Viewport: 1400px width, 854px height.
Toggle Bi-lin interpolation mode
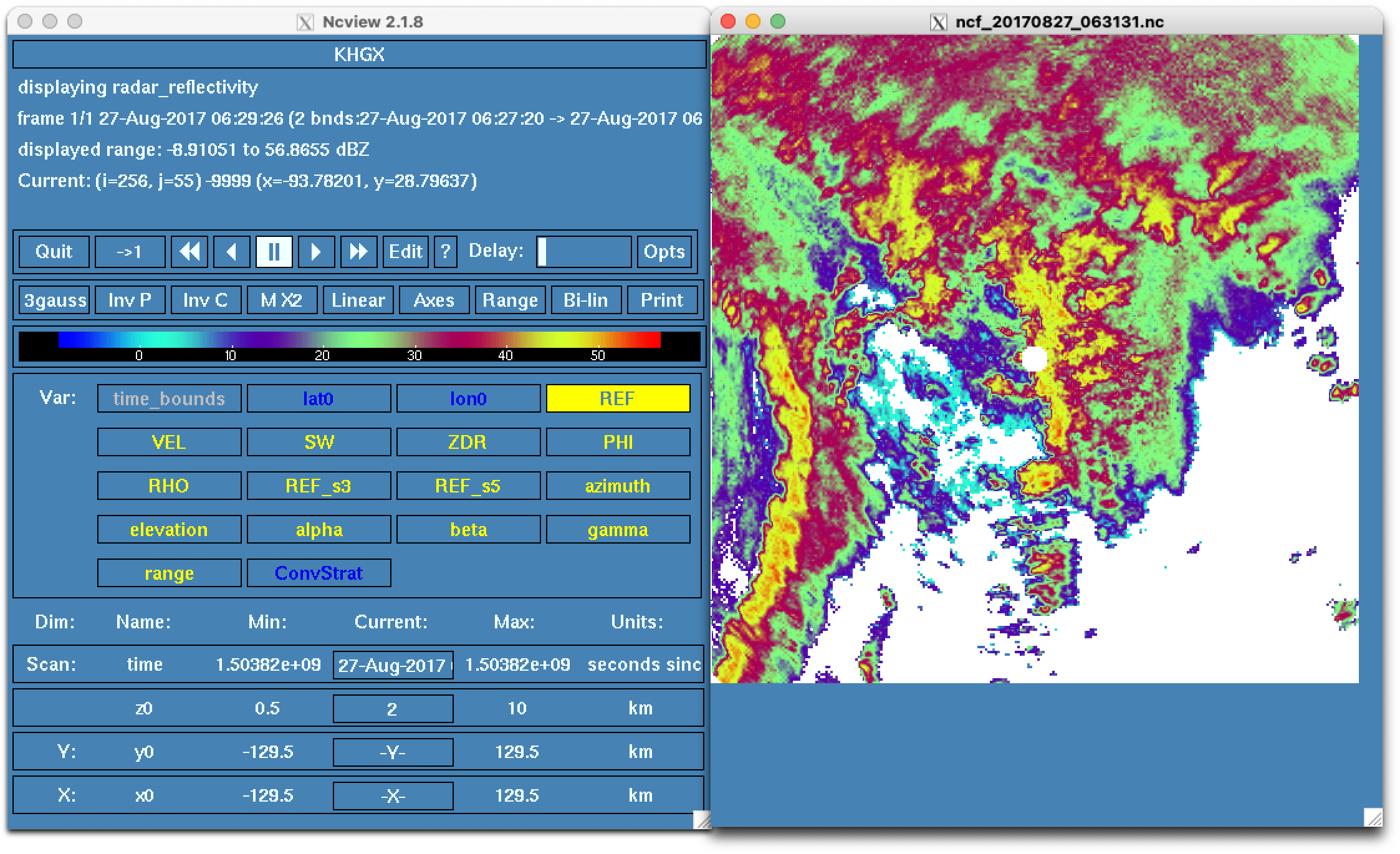pos(585,300)
